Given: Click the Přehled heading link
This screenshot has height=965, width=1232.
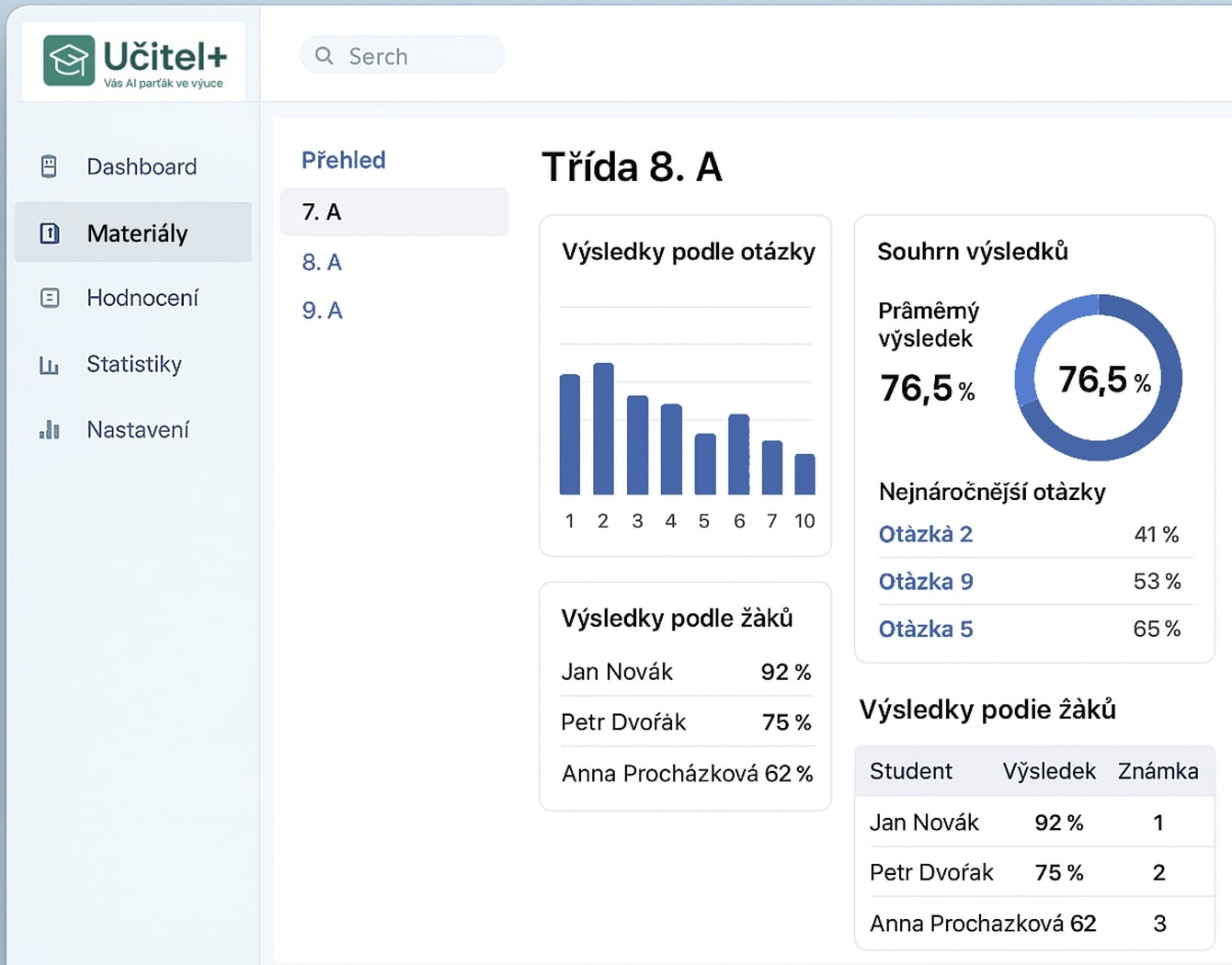Looking at the screenshot, I should 344,160.
